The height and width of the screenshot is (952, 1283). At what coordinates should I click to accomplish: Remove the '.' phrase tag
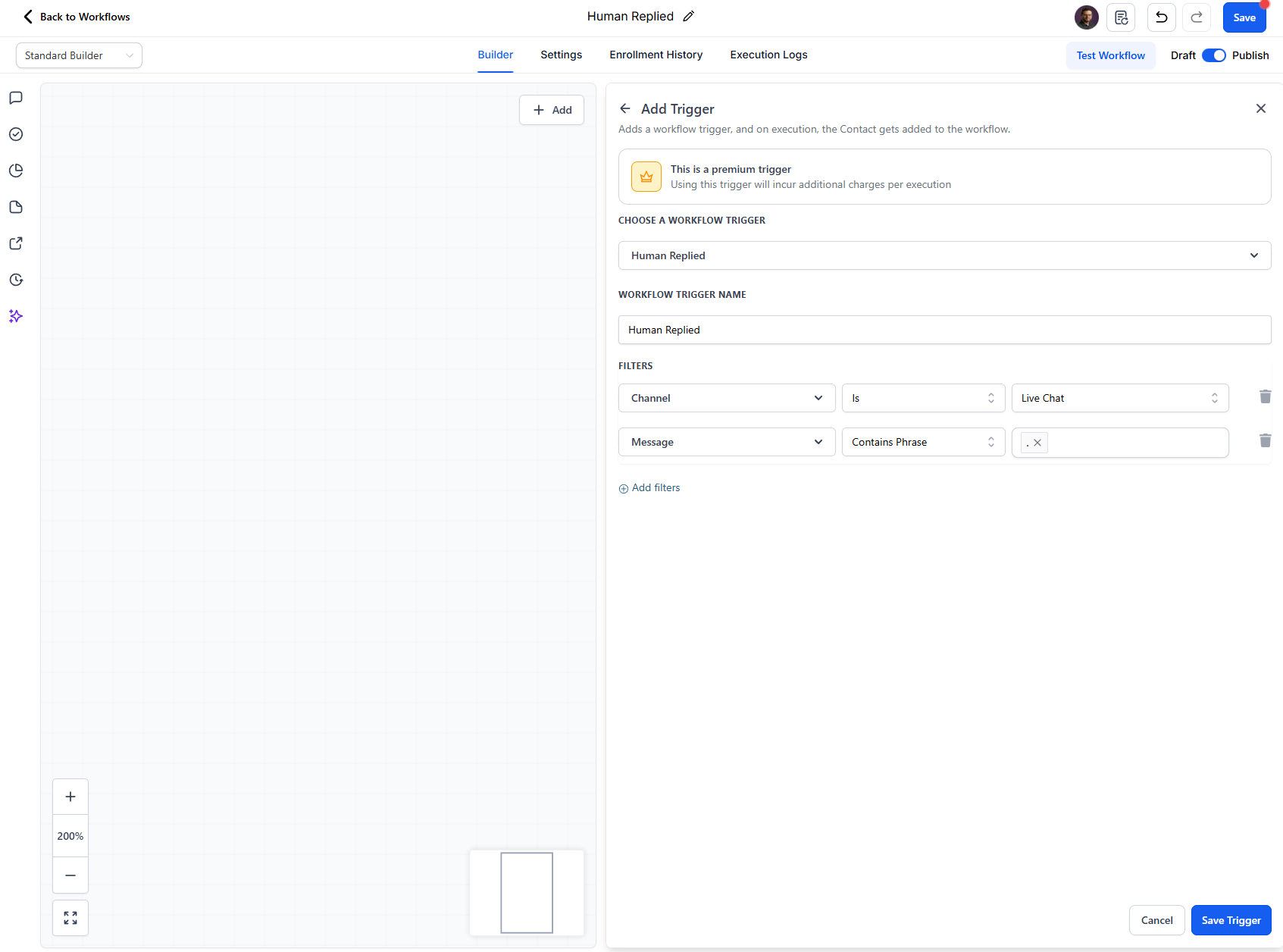click(1037, 443)
